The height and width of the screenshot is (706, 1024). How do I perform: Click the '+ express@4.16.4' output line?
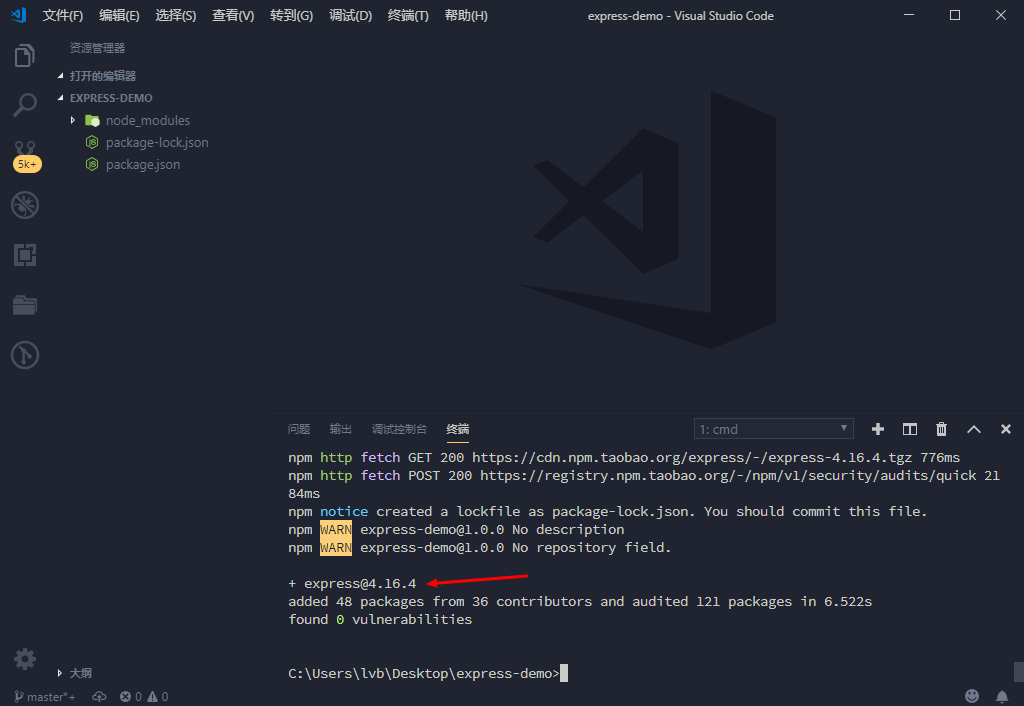point(352,583)
